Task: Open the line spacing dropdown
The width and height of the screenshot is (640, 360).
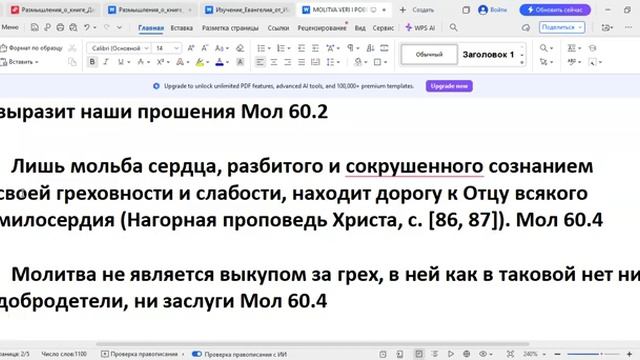Action: coord(339,62)
